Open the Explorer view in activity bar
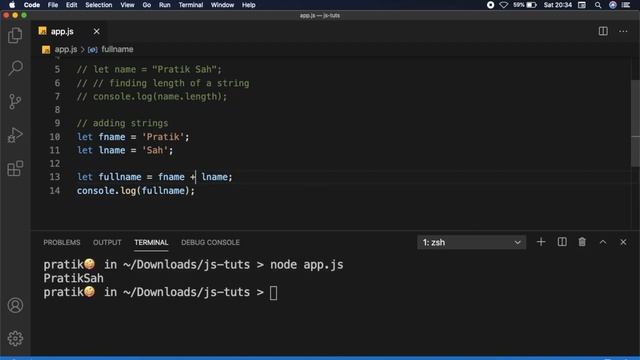The image size is (640, 360). (x=15, y=35)
